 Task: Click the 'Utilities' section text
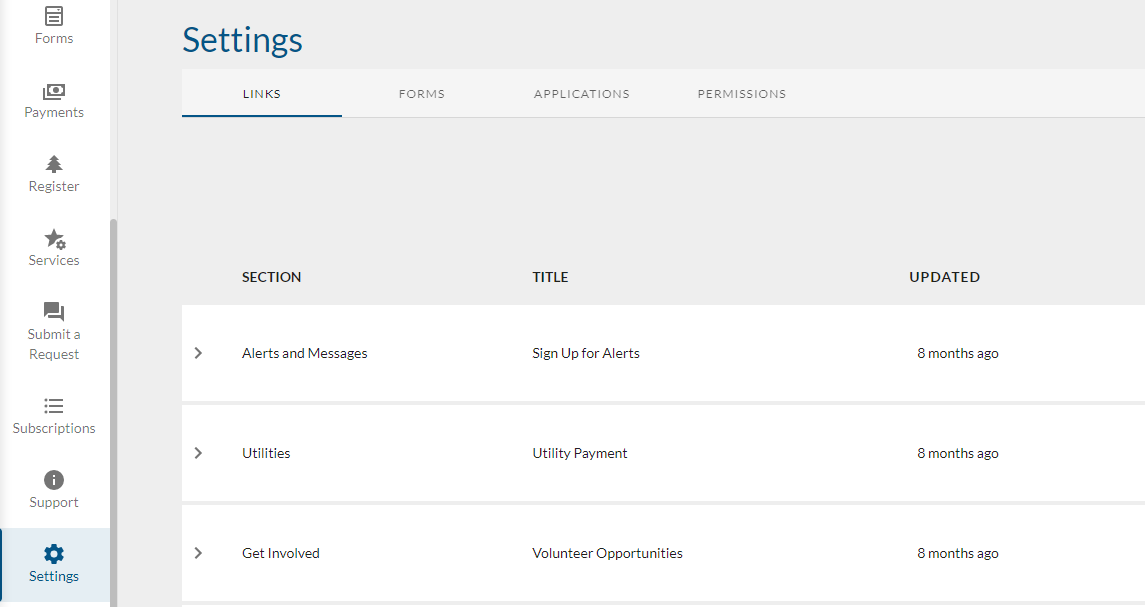(x=266, y=453)
